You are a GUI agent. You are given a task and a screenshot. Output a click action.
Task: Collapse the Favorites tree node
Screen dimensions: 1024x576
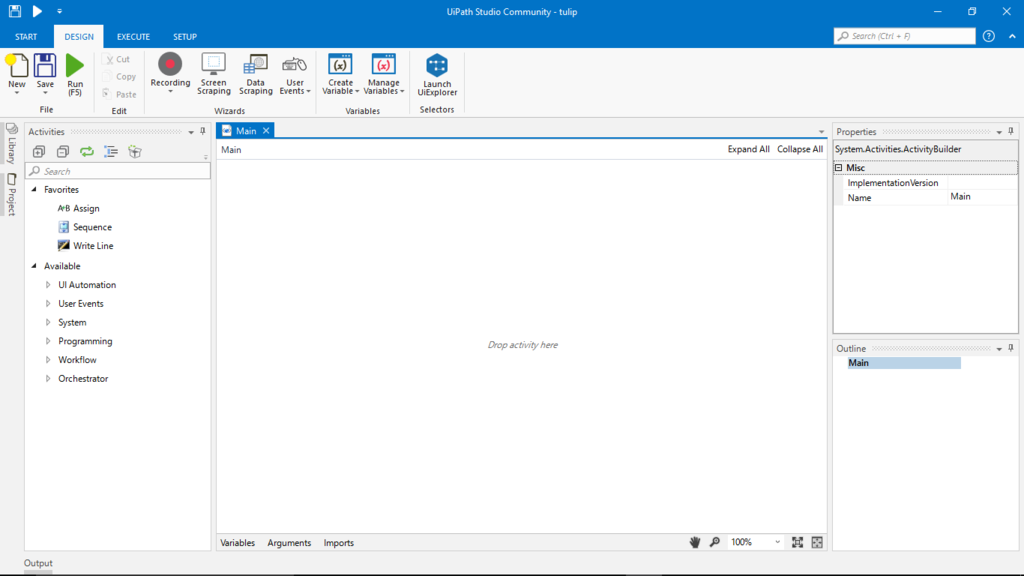coord(35,189)
